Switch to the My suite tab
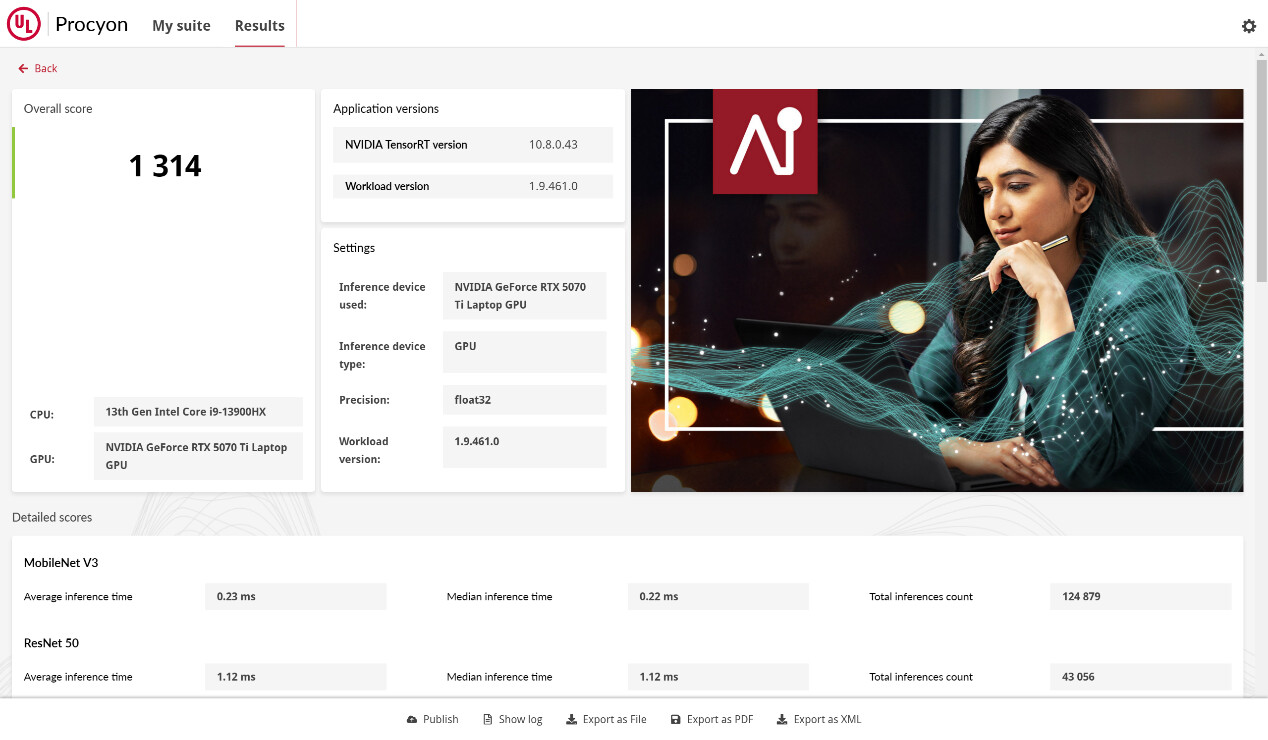The height and width of the screenshot is (740, 1268). pyautogui.click(x=181, y=26)
